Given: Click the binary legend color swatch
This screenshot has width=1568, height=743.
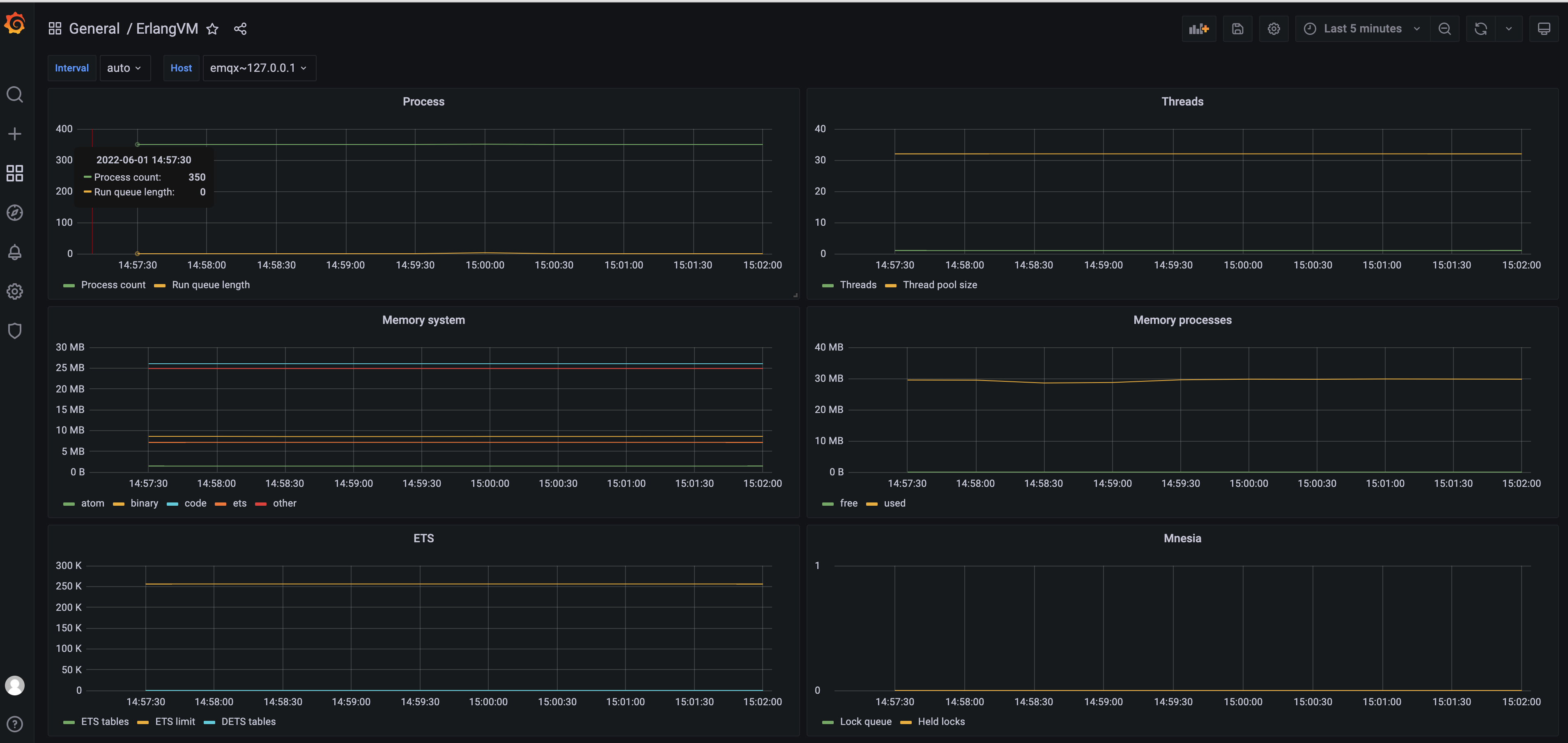Looking at the screenshot, I should click(119, 504).
